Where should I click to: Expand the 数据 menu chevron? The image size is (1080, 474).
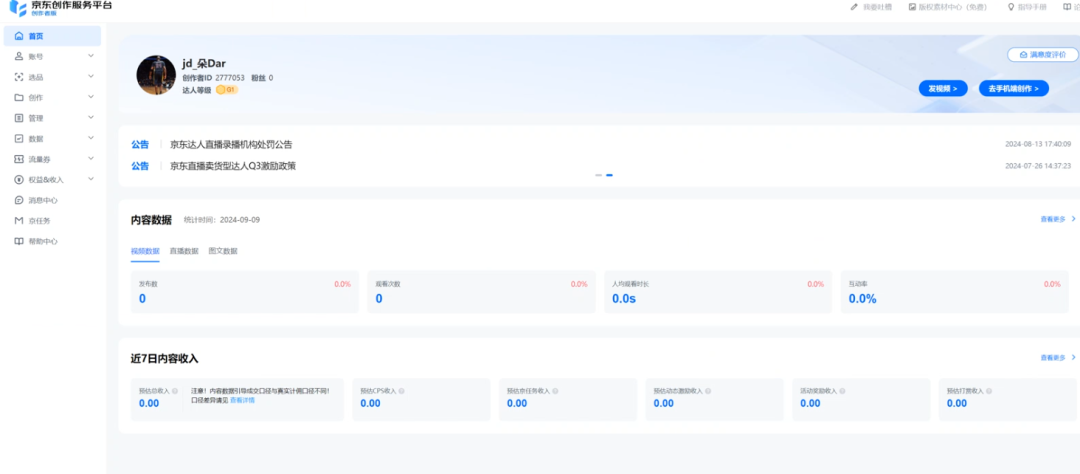tap(91, 138)
